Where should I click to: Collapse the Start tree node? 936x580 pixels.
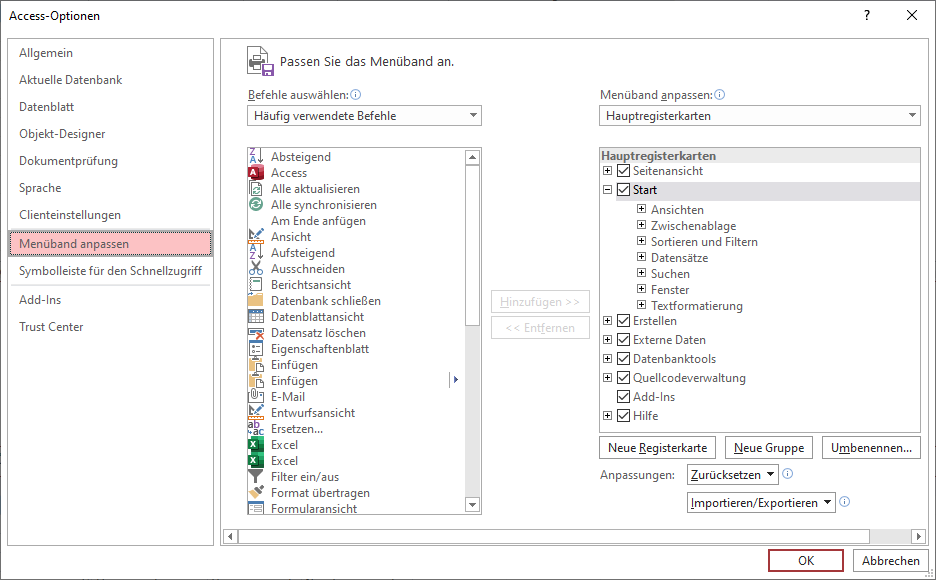coord(607,190)
